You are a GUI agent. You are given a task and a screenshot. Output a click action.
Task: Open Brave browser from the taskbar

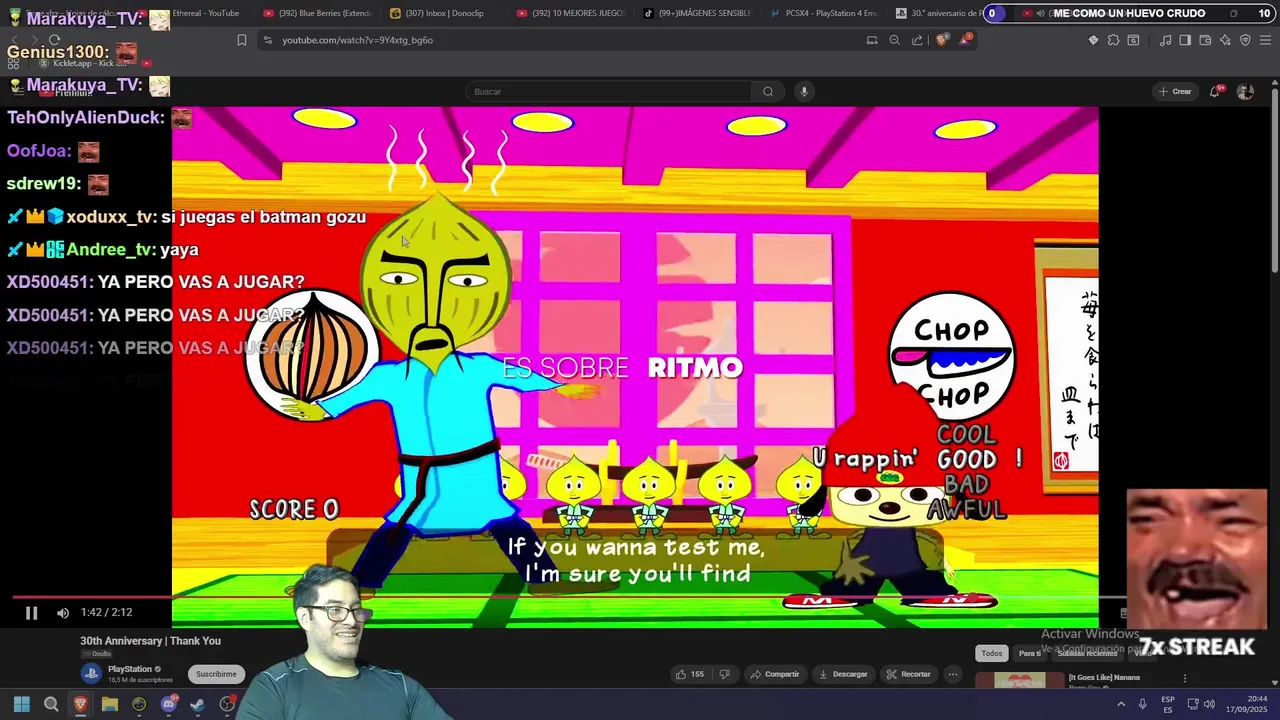click(81, 705)
